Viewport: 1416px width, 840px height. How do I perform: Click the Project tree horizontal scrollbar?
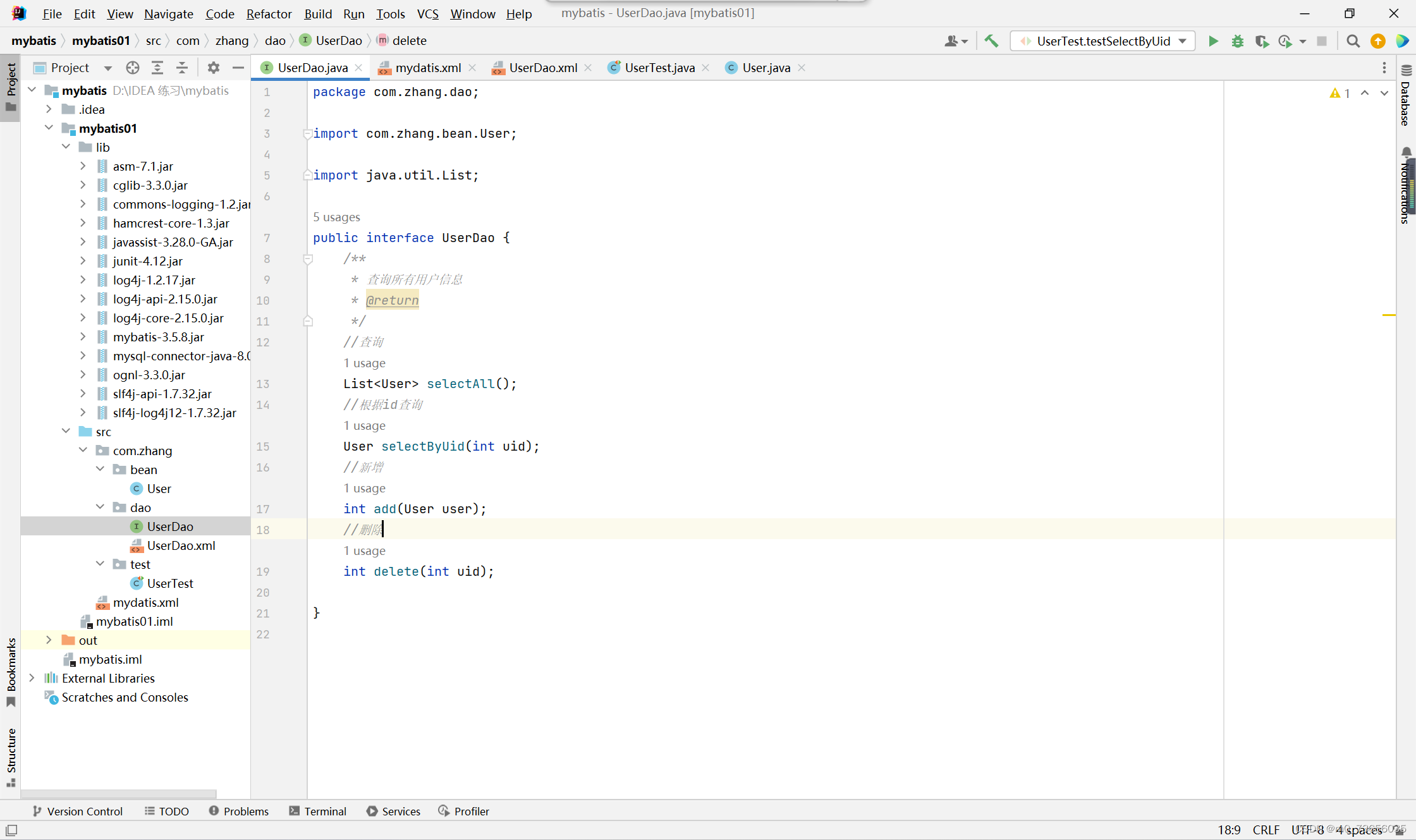pyautogui.click(x=119, y=793)
